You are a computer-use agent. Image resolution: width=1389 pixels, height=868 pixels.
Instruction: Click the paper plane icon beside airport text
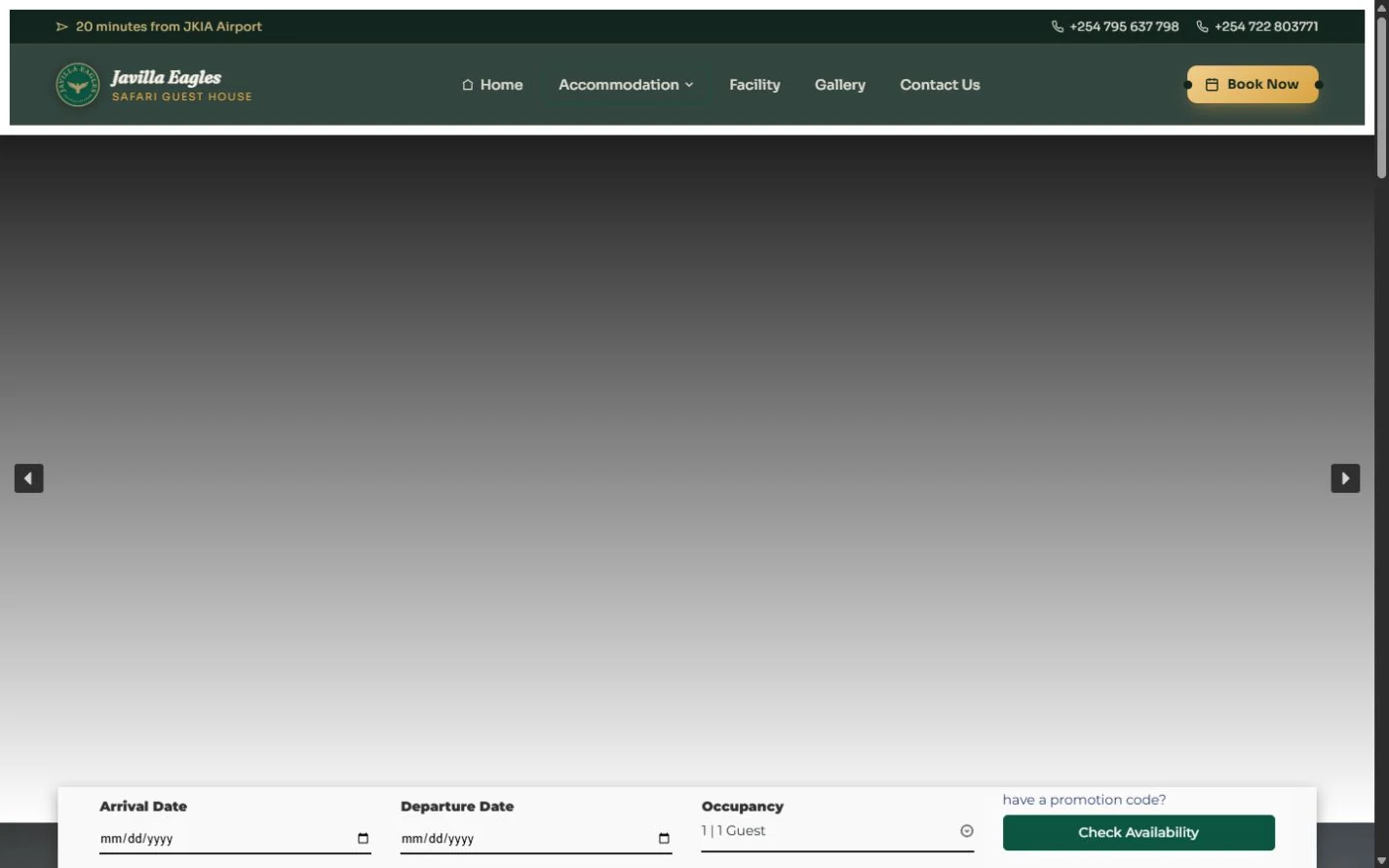pyautogui.click(x=62, y=26)
